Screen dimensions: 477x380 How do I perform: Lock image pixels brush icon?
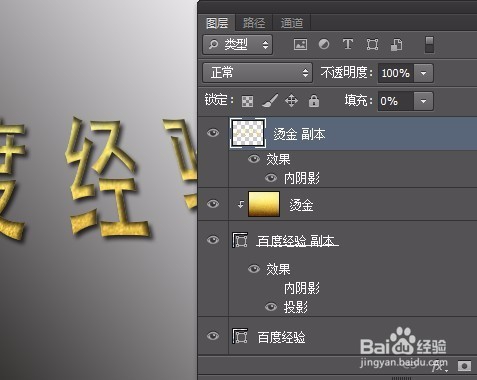click(x=270, y=101)
